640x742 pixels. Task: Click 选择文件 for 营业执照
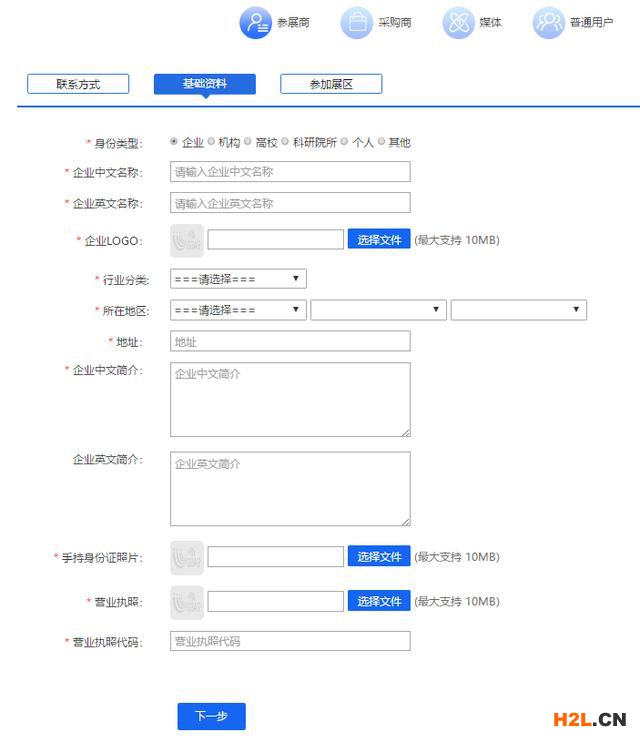(379, 601)
